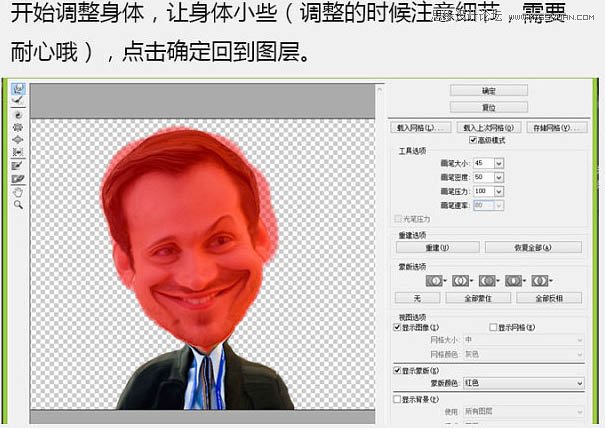Open the 画笔密度 brush density dropdown arrow
Screen dimensions: 605x428
pos(499,178)
